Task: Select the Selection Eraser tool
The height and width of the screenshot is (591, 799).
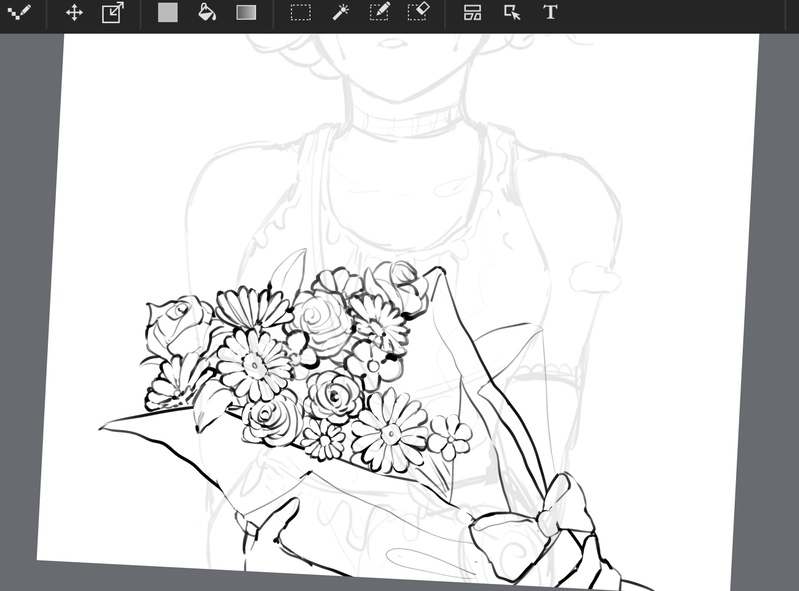Action: pyautogui.click(x=418, y=12)
